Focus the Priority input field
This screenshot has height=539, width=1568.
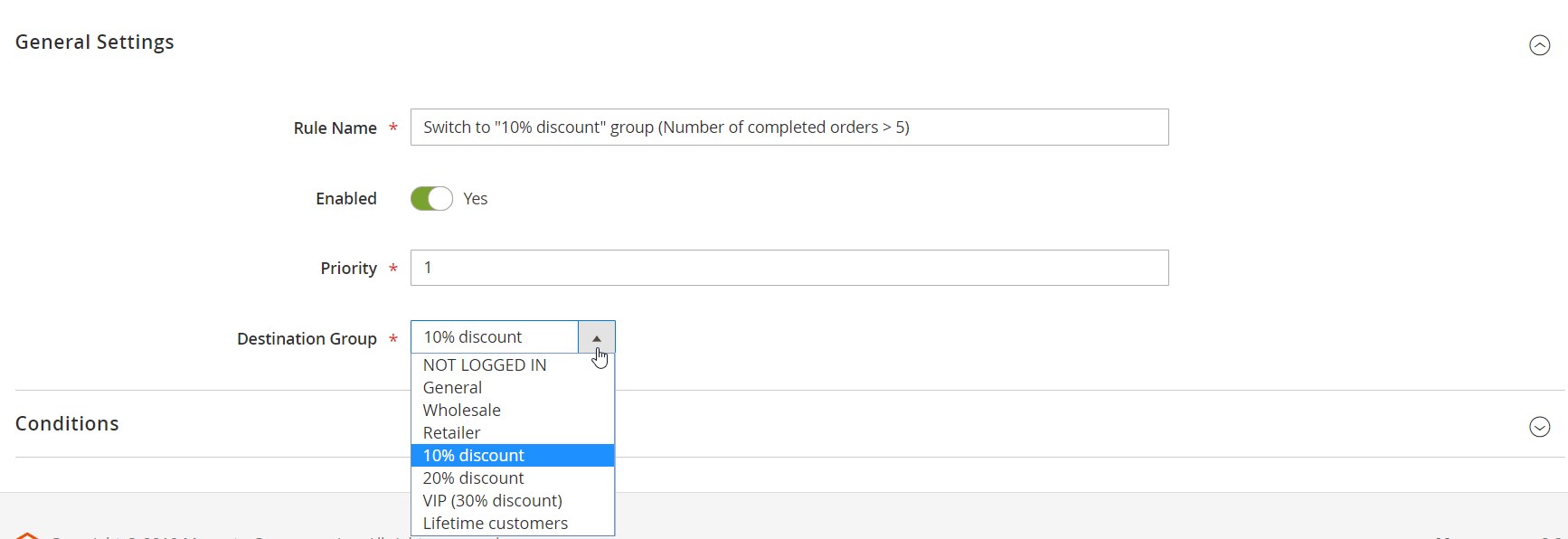coord(789,268)
